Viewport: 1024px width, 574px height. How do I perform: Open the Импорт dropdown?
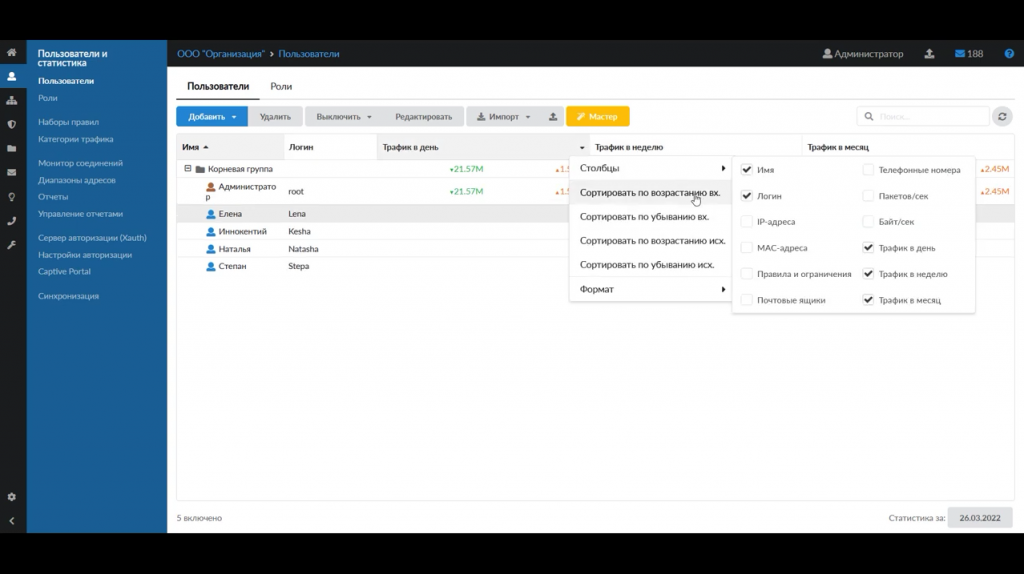504,116
